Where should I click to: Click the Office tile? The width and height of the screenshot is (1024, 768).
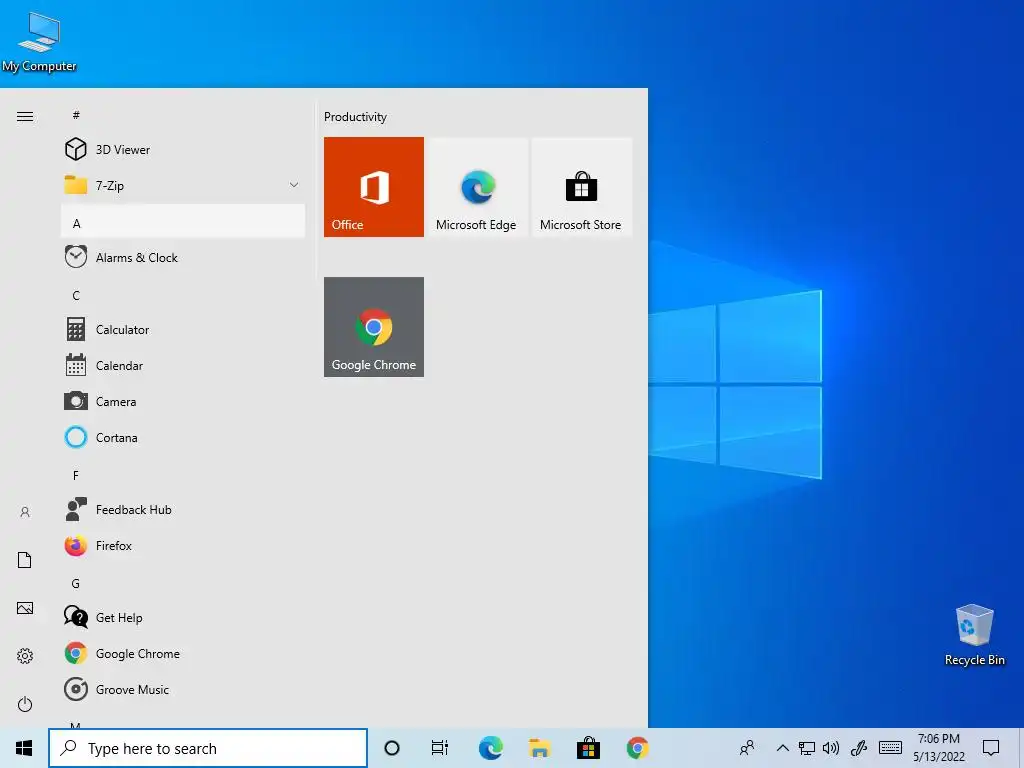(x=374, y=187)
